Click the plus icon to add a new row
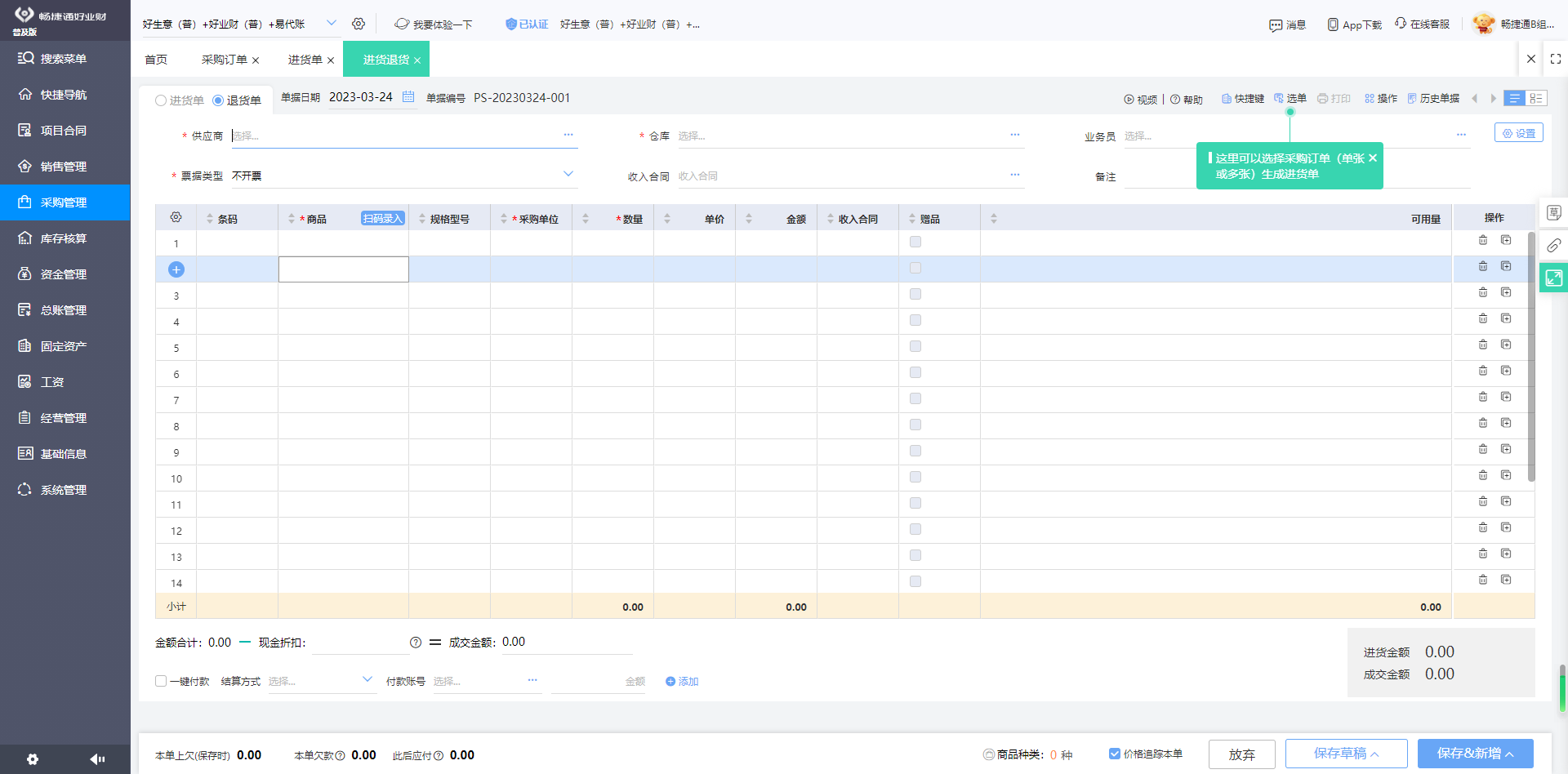 [176, 269]
